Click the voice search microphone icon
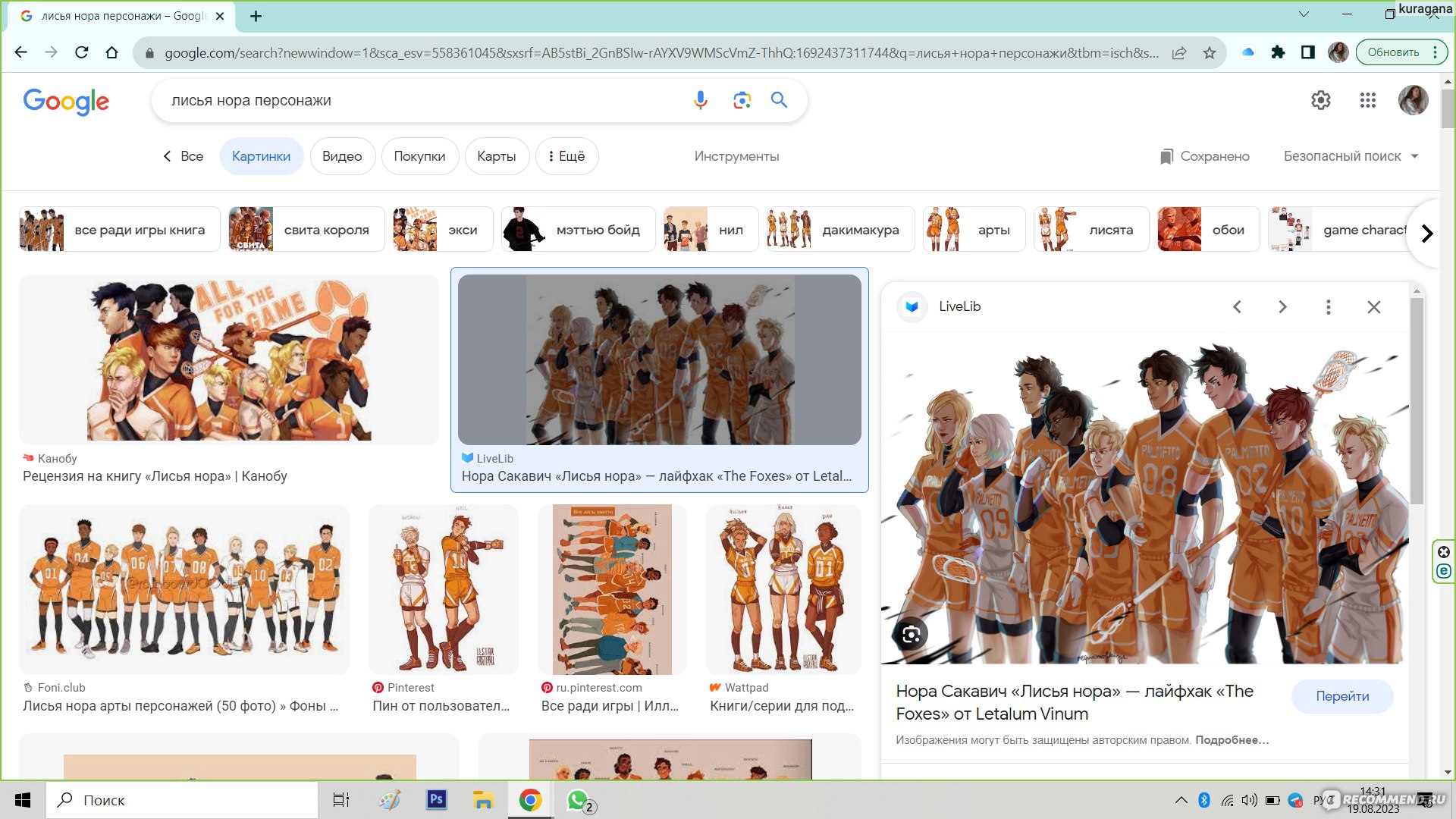 point(700,100)
